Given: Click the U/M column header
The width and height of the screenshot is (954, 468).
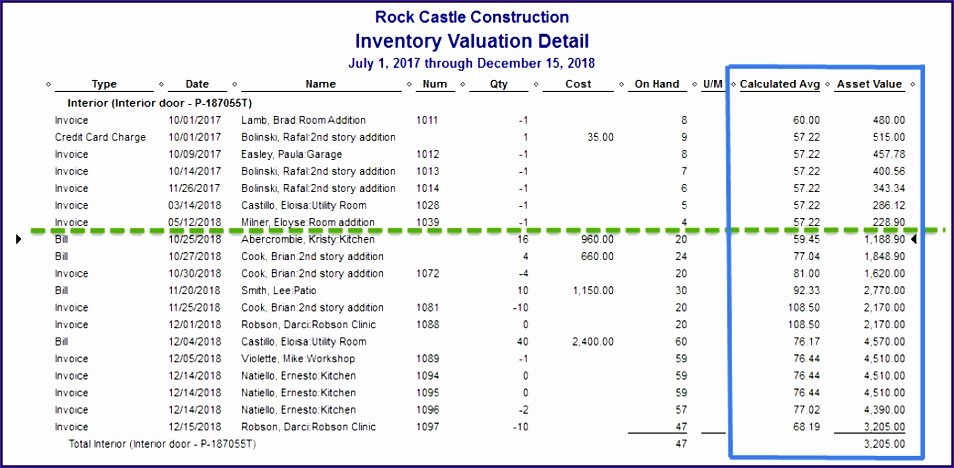Looking at the screenshot, I should (712, 85).
